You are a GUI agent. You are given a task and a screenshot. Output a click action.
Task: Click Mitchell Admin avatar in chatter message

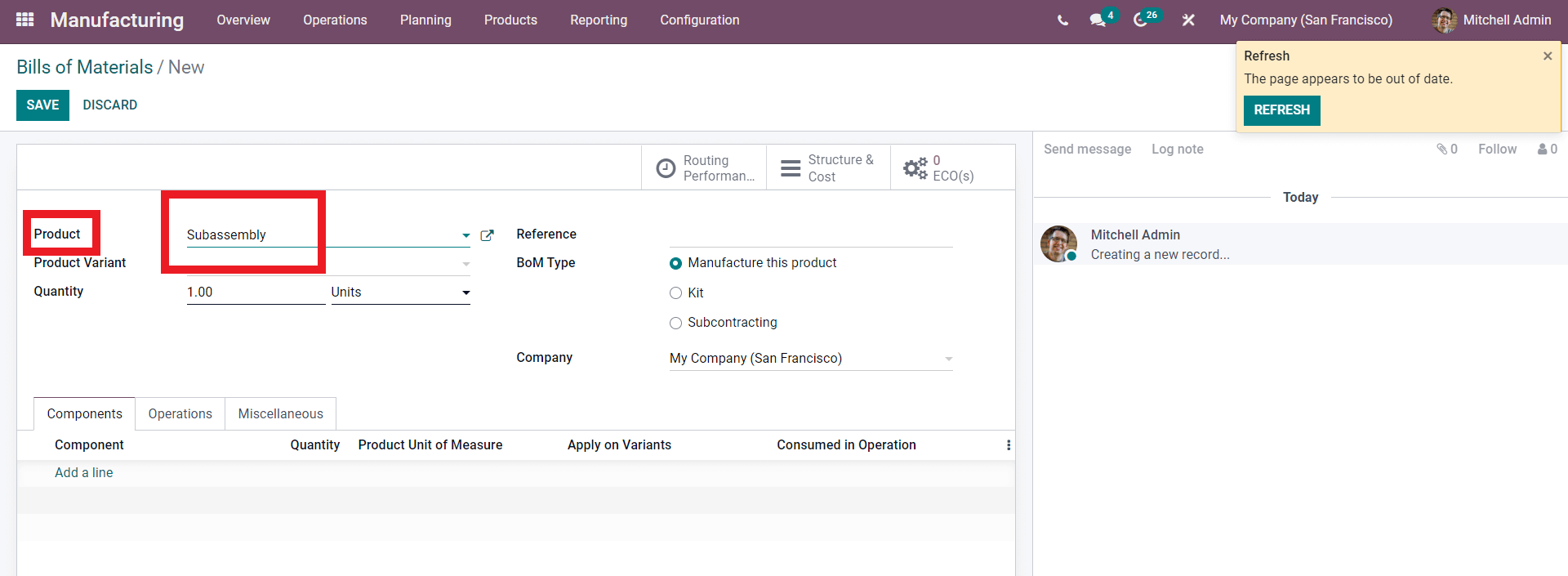[1058, 244]
